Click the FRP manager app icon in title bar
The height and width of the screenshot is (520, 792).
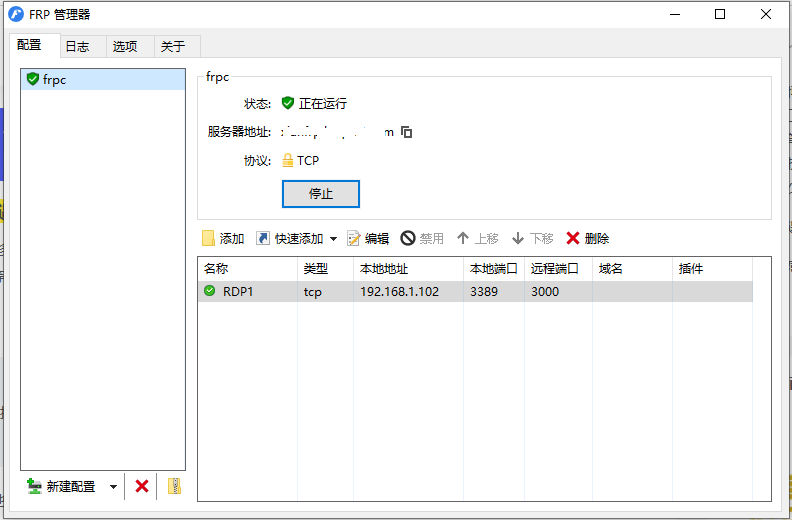(x=16, y=14)
